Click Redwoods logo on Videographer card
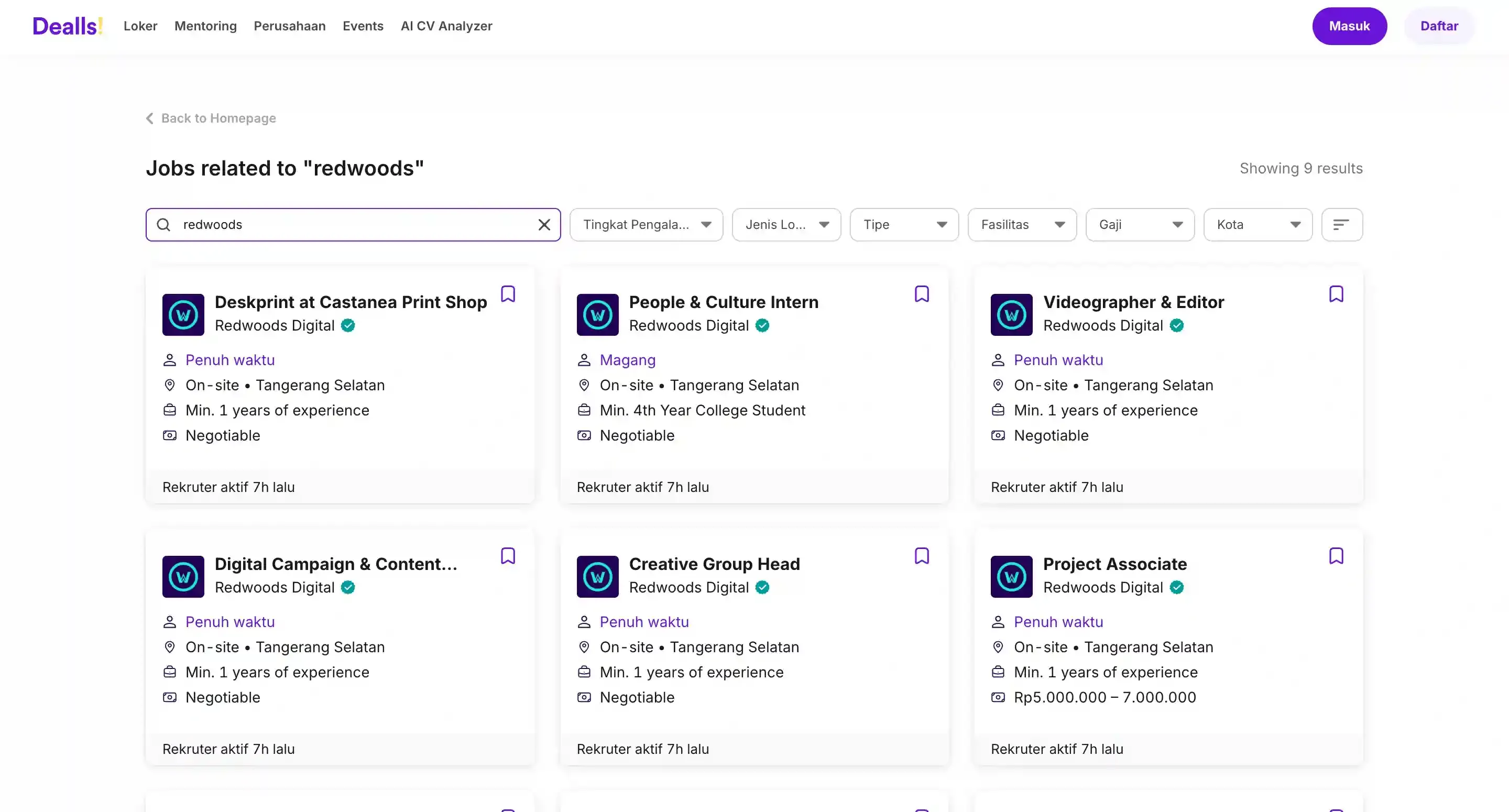The height and width of the screenshot is (812, 1509). click(x=1011, y=315)
